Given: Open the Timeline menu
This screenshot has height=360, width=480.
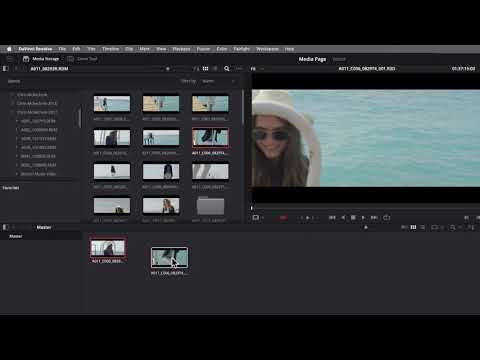Looking at the screenshot, I should coord(110,49).
